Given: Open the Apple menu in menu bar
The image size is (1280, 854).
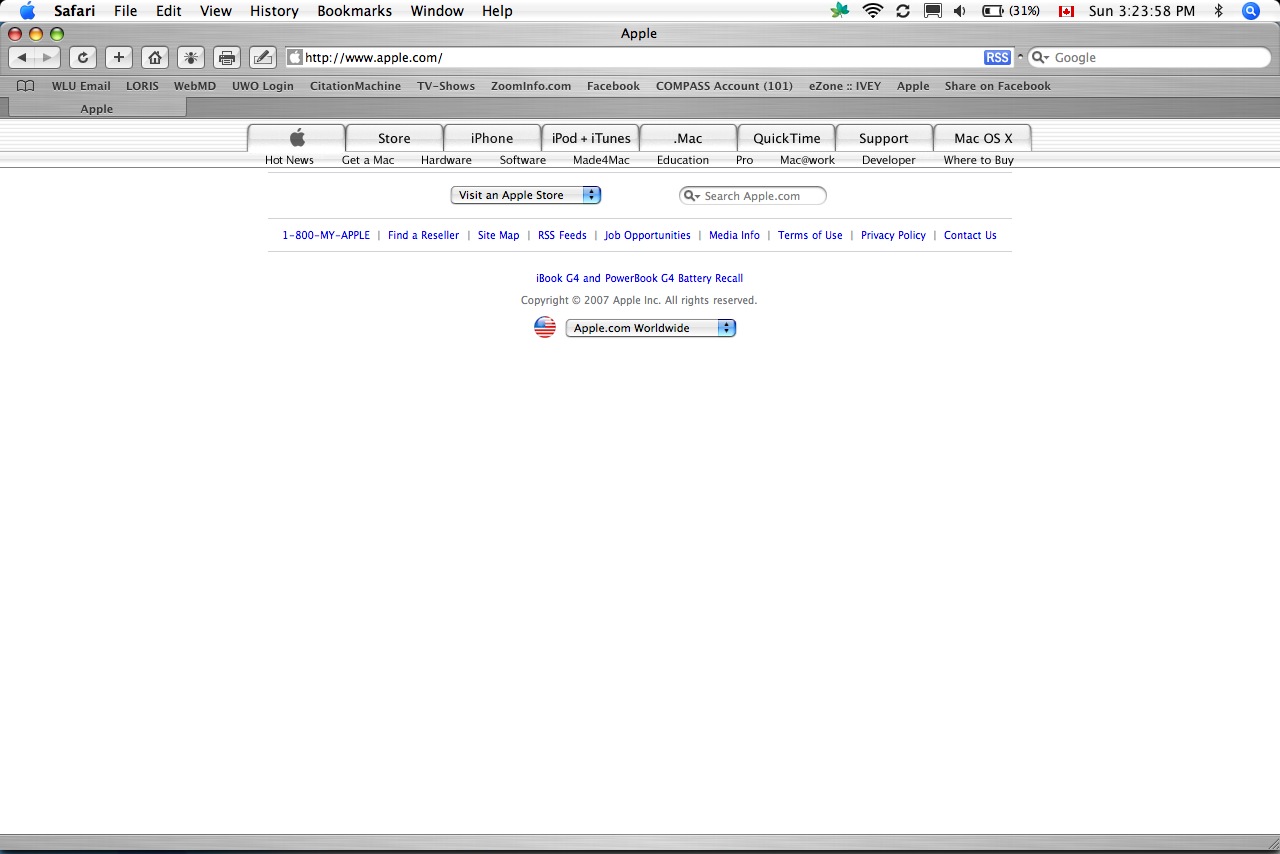Looking at the screenshot, I should [x=27, y=11].
